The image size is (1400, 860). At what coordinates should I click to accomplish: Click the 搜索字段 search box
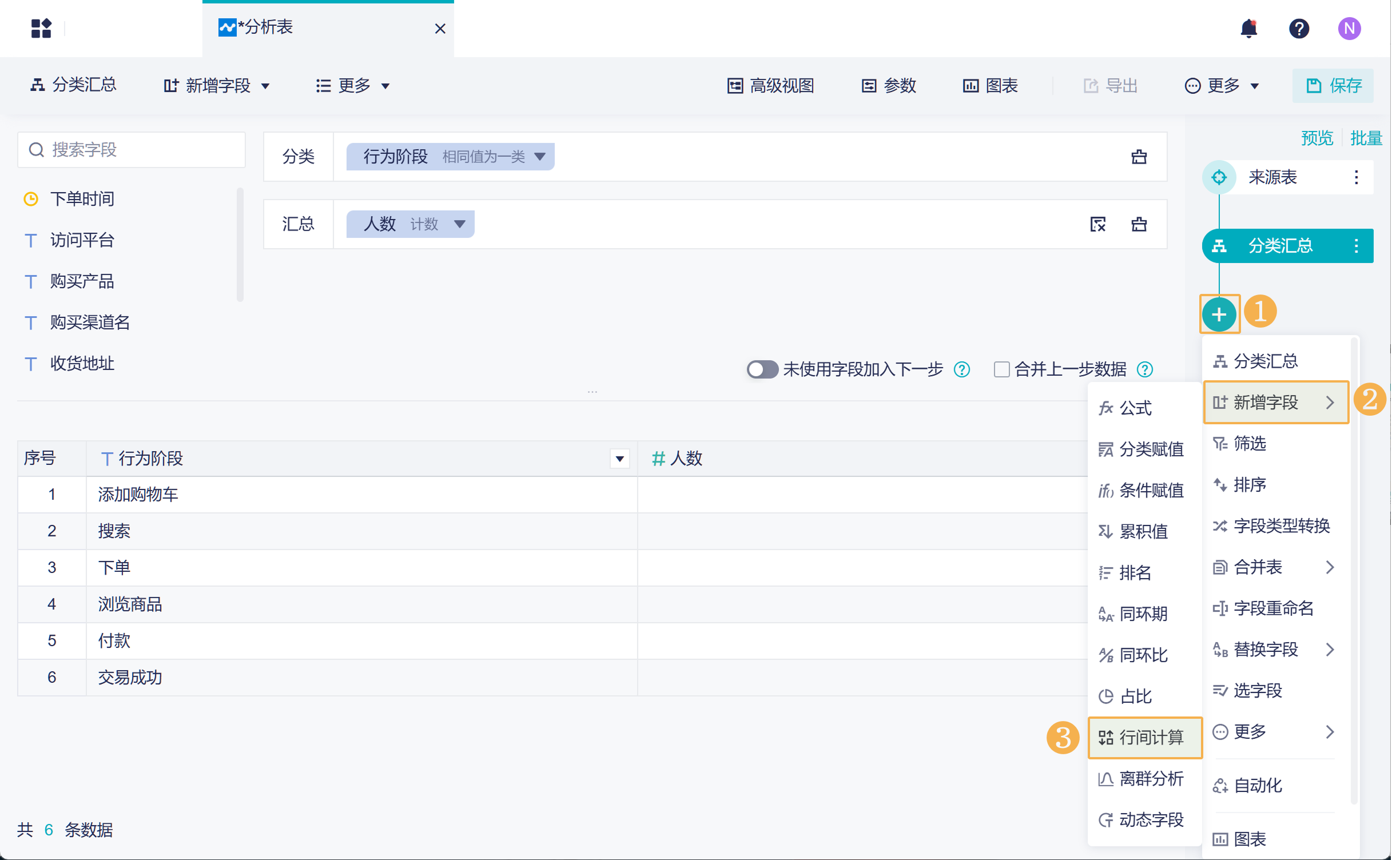coord(132,150)
